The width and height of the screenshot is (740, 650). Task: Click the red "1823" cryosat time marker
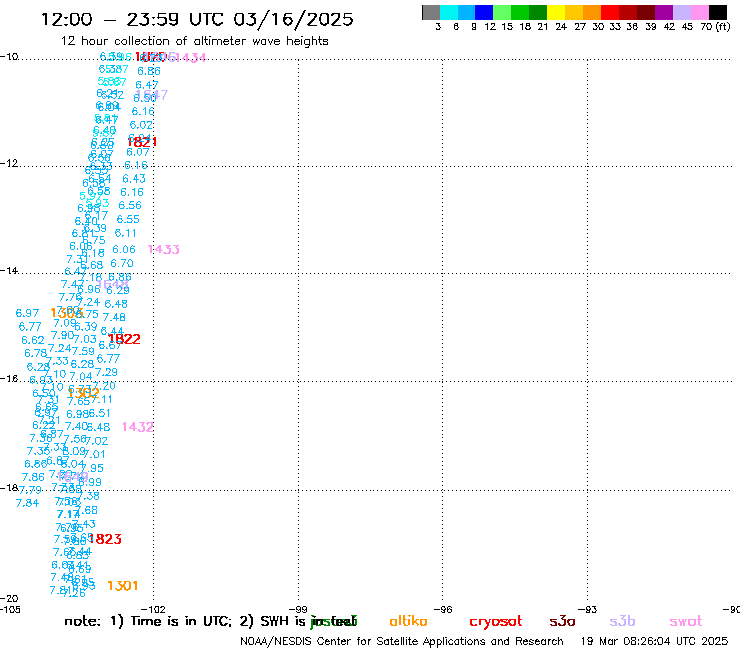[105, 539]
